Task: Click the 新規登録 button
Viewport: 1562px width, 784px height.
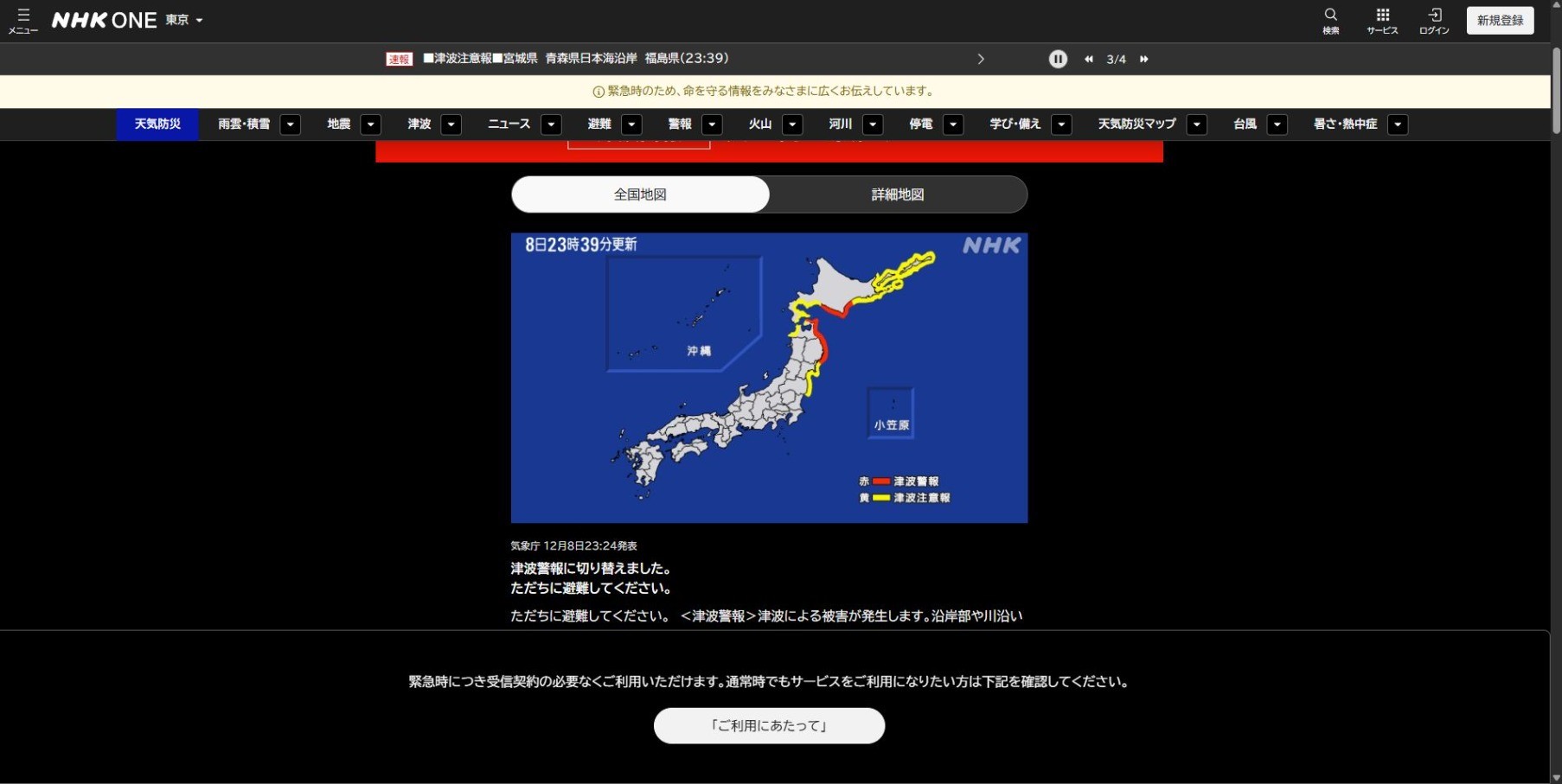Action: tap(1500, 20)
